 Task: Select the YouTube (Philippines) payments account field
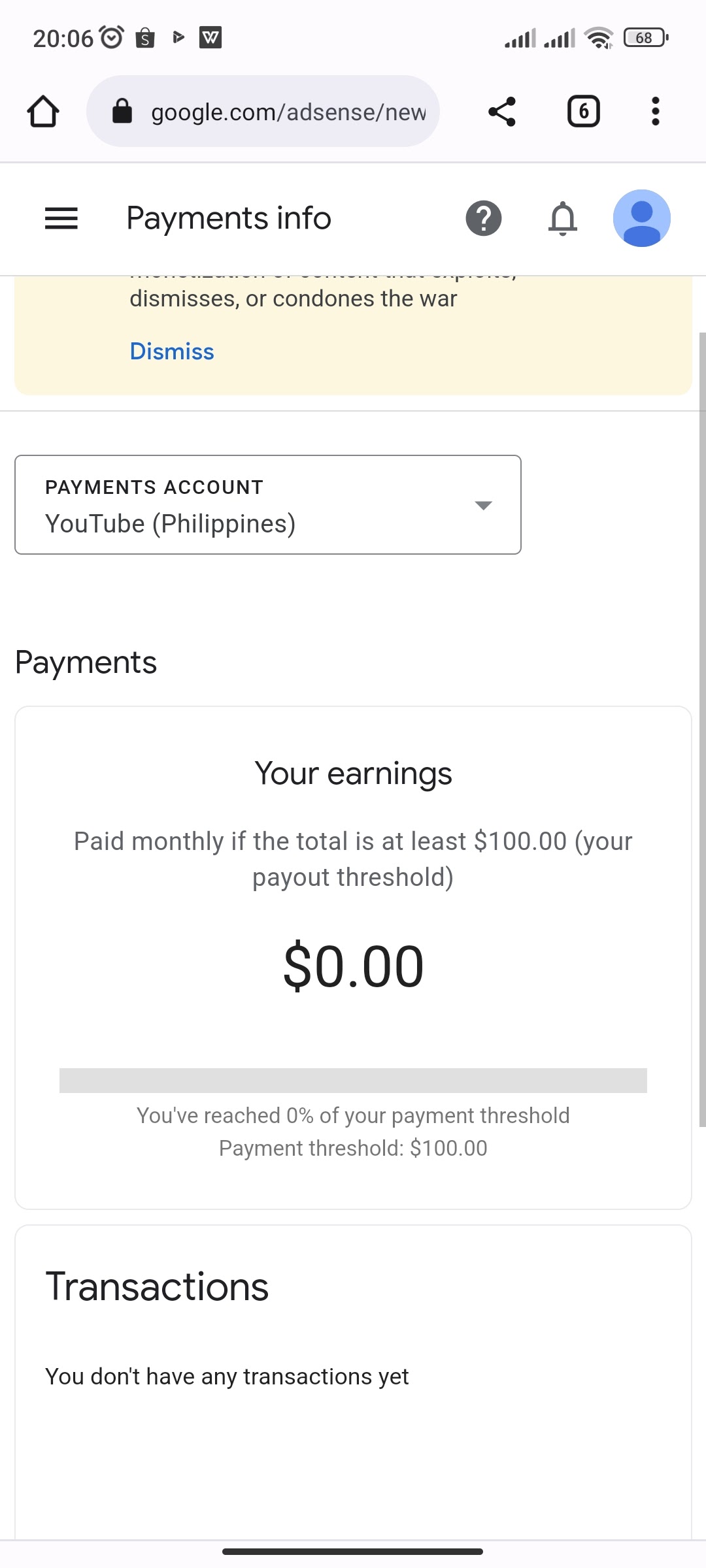pyautogui.click(x=268, y=505)
